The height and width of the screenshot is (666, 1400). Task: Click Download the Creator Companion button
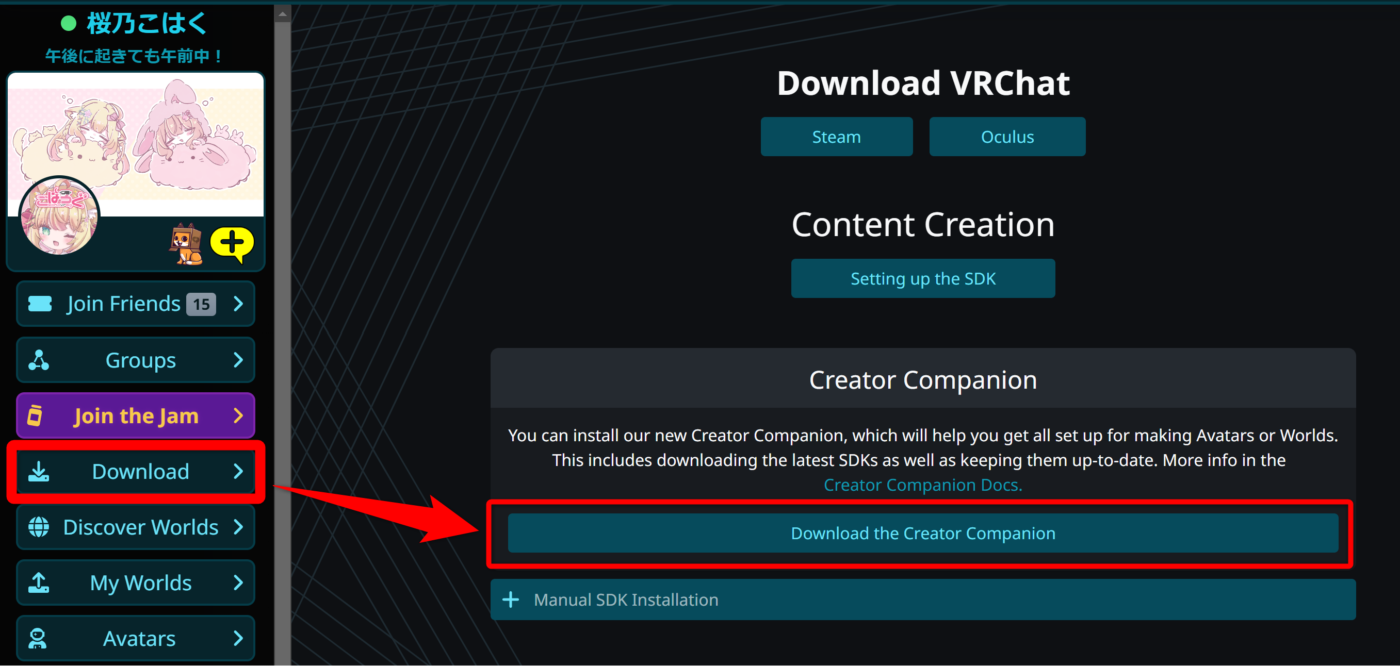tap(923, 533)
